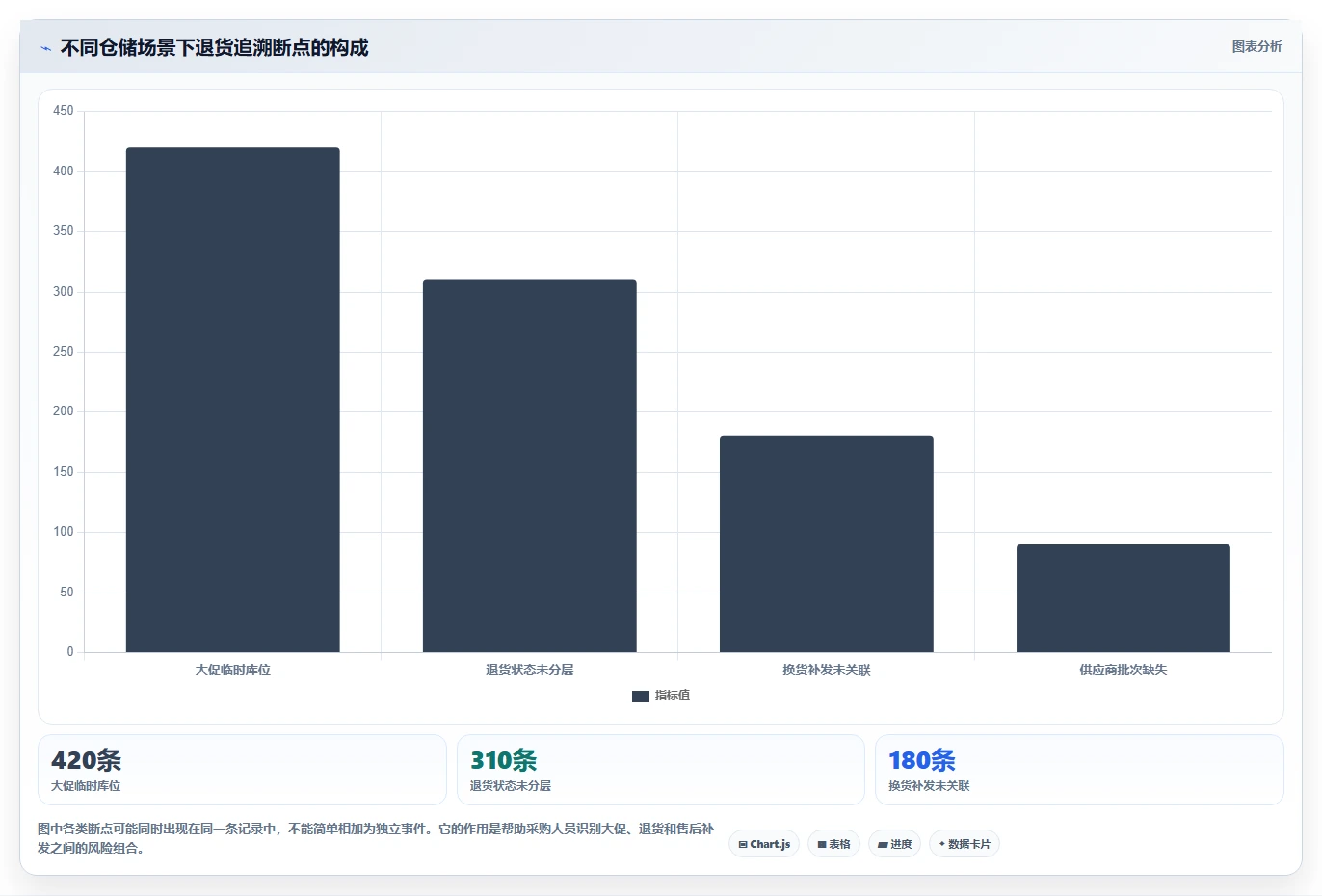Click the 表格 tag chip
This screenshot has height=896, width=1322.
[x=833, y=844]
